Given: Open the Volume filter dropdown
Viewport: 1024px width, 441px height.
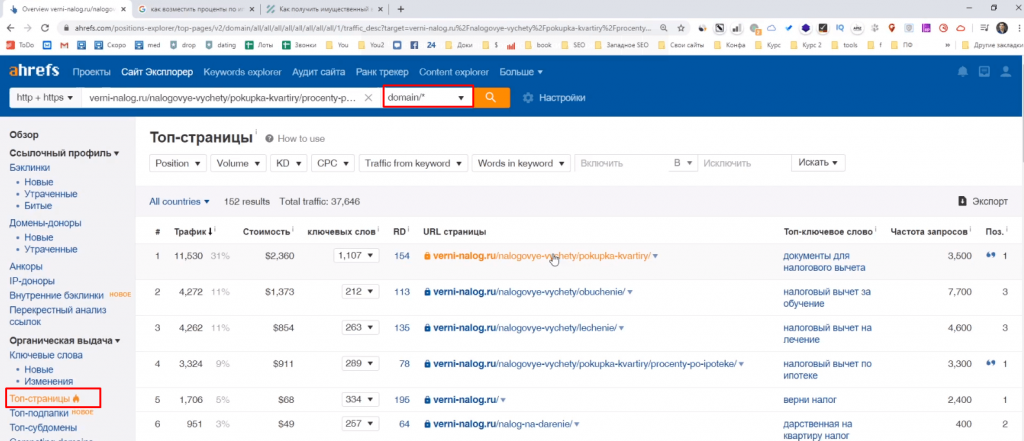Looking at the screenshot, I should coord(238,163).
